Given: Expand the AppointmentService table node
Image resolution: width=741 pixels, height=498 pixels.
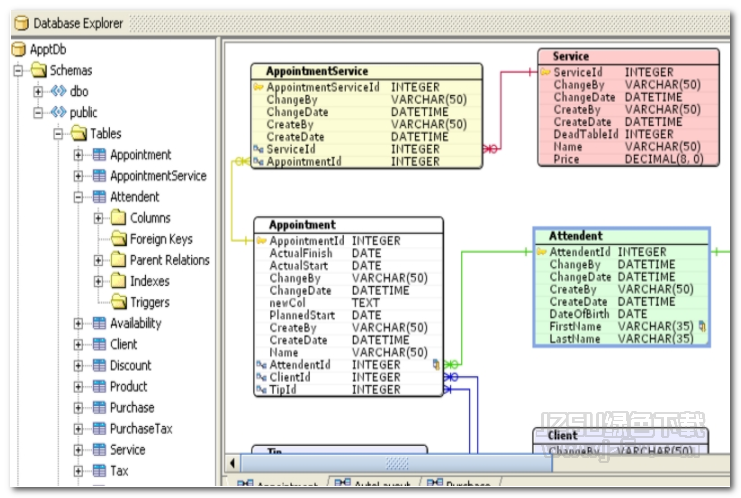Looking at the screenshot, I should pos(78,176).
